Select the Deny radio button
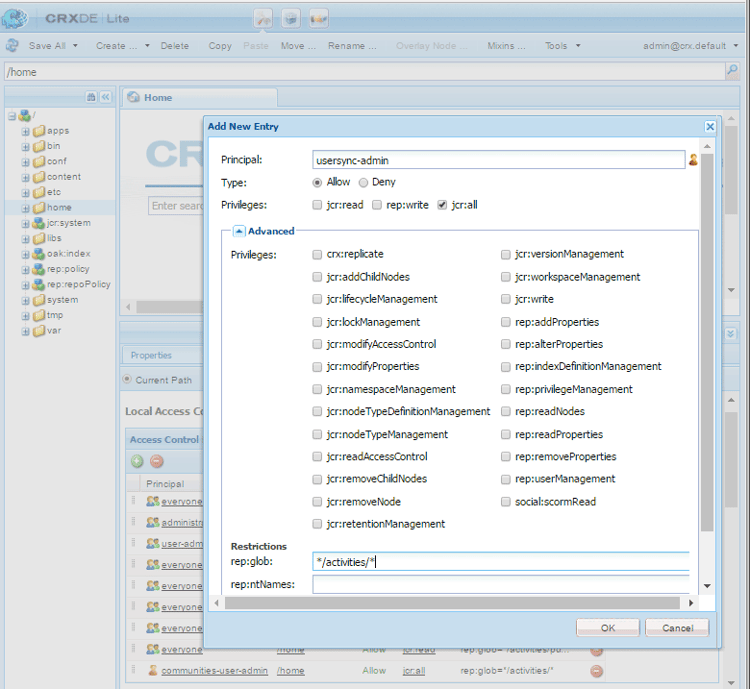750x689 pixels. point(364,183)
